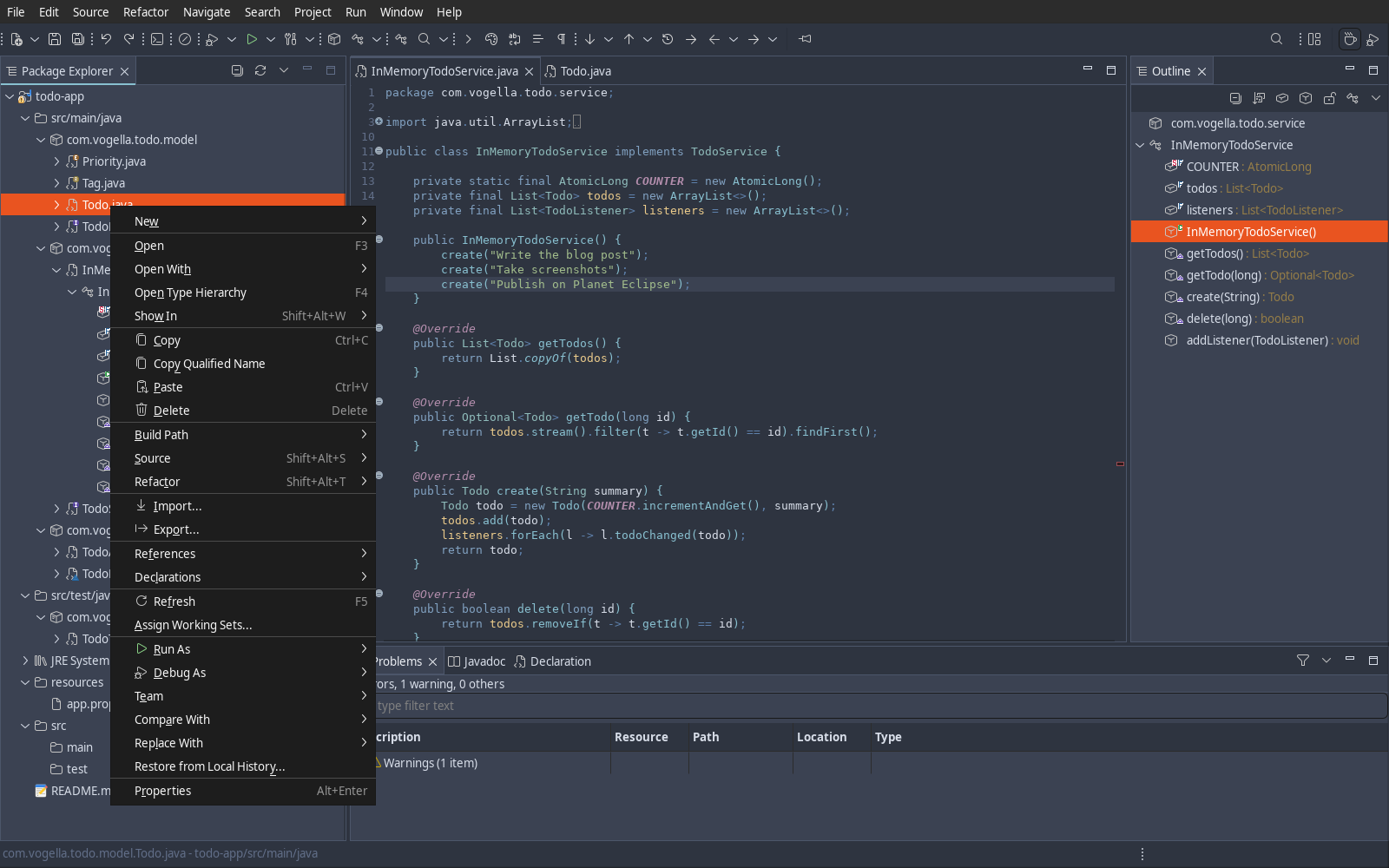This screenshot has width=1389, height=868.
Task: Switch to the Java perspective coffee-cup icon
Action: point(1349,39)
